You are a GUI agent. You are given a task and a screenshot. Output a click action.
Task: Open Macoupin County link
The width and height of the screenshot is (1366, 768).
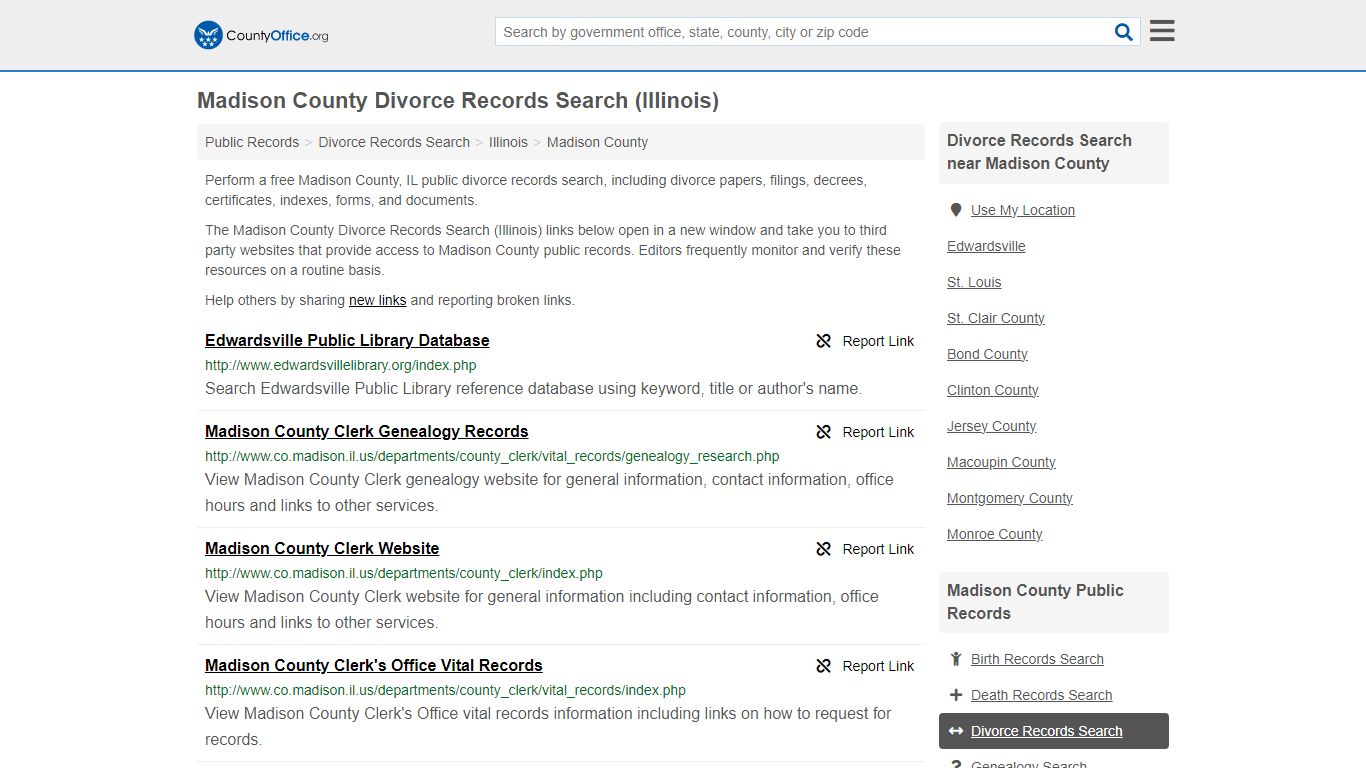(1001, 462)
